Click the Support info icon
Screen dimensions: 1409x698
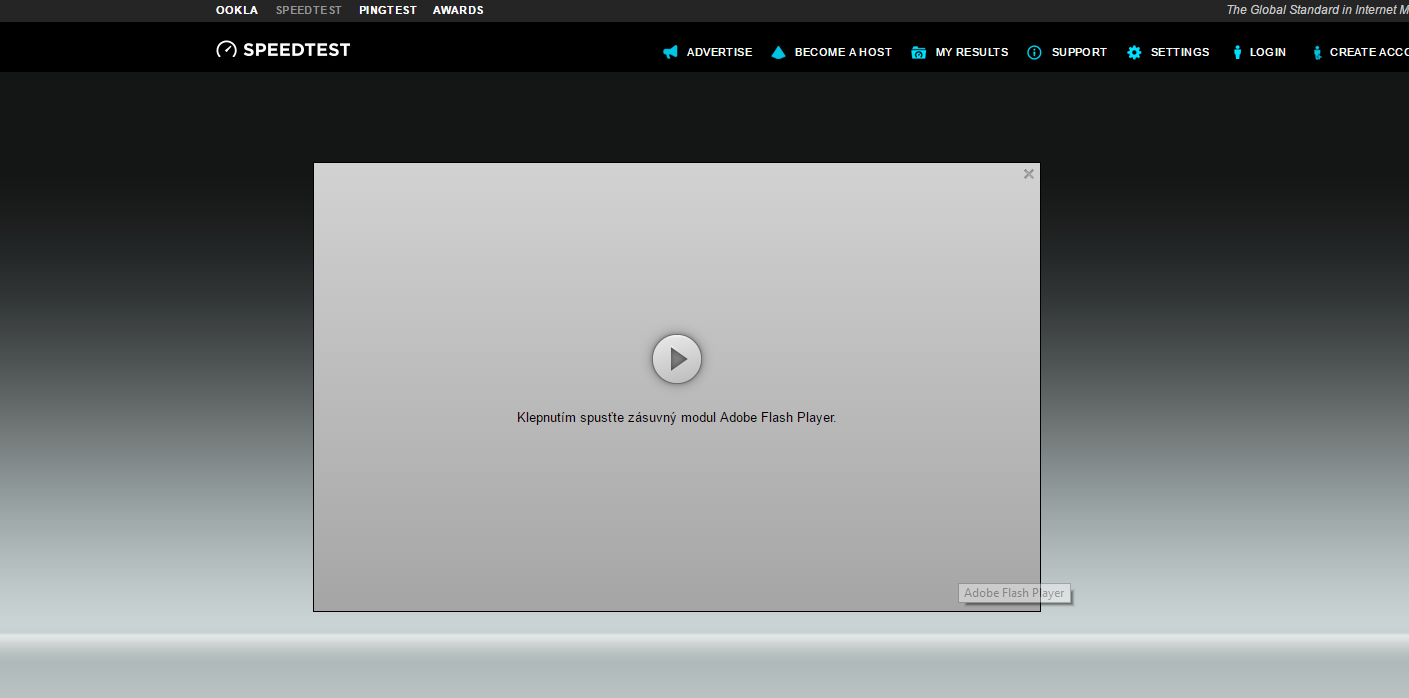[1034, 52]
